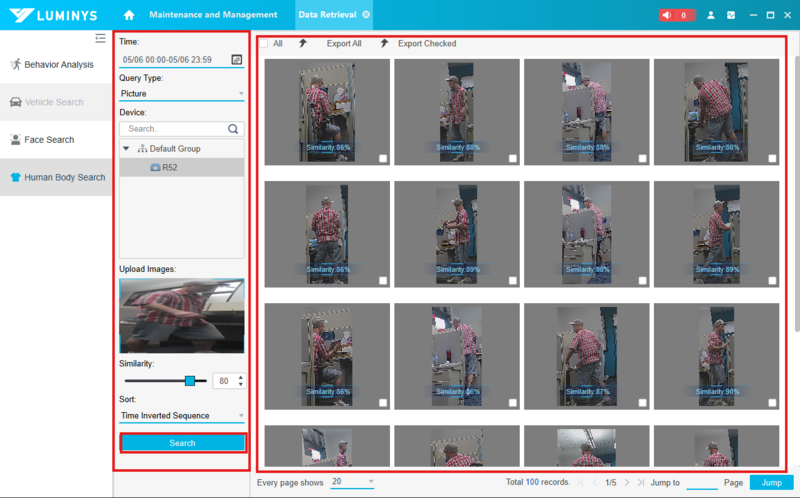Select the Human Body Search shirt icon

(x=16, y=177)
